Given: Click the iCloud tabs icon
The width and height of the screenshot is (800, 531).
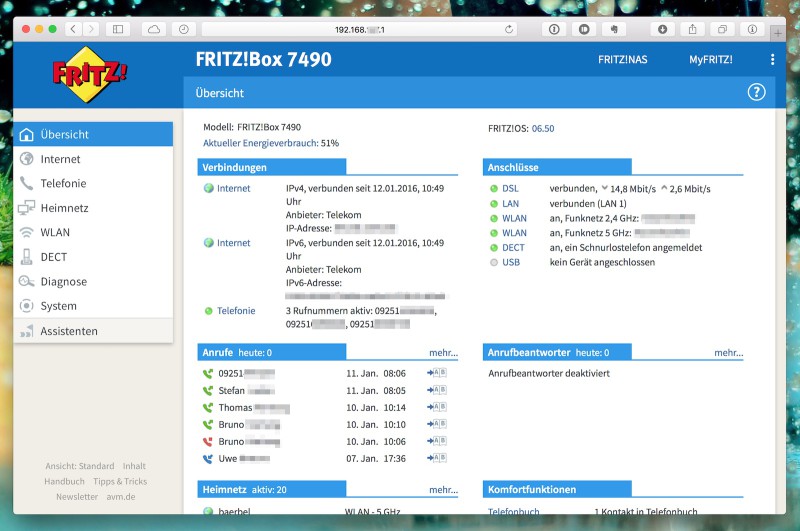Looking at the screenshot, I should coord(154,30).
